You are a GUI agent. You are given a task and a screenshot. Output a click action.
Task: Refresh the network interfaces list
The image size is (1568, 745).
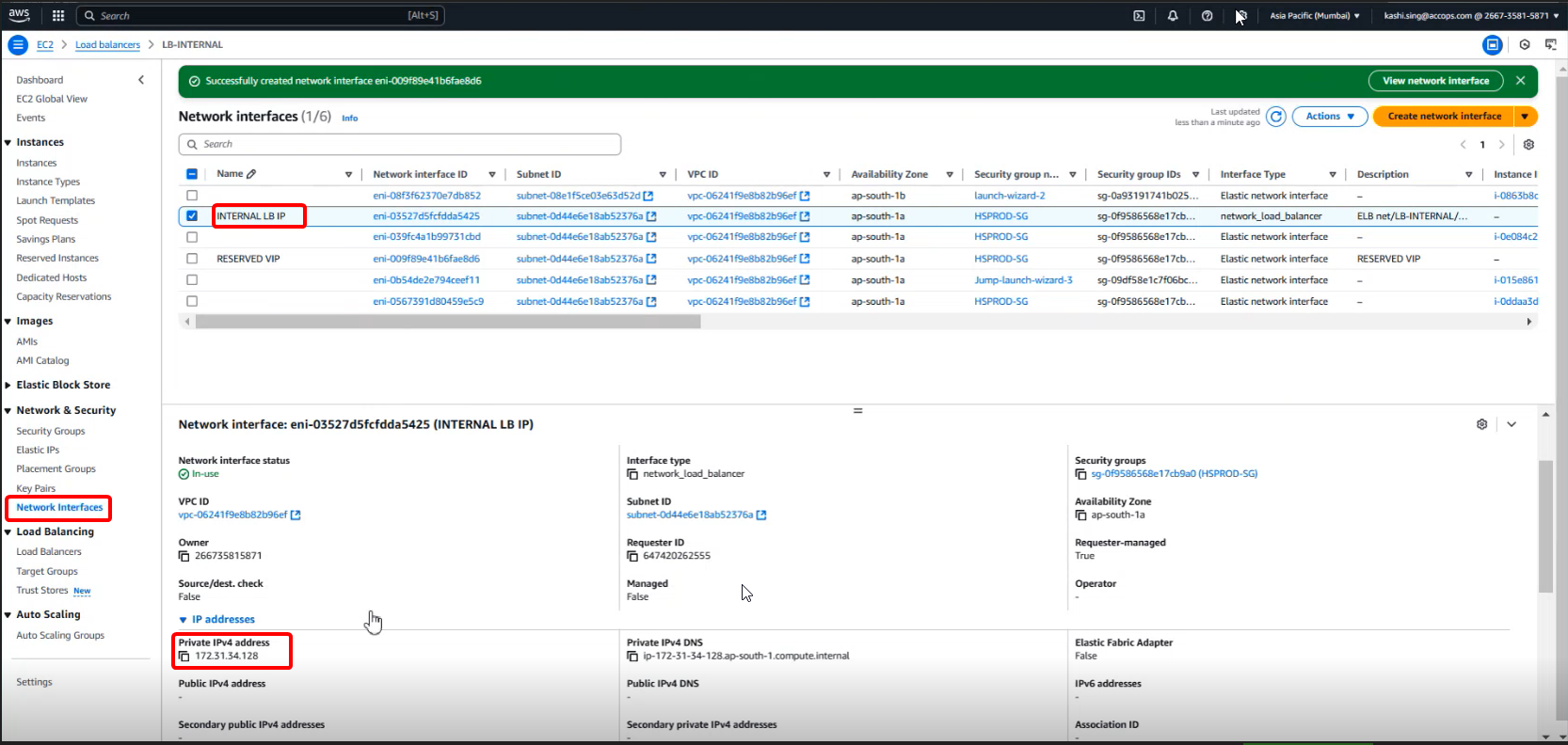point(1276,117)
